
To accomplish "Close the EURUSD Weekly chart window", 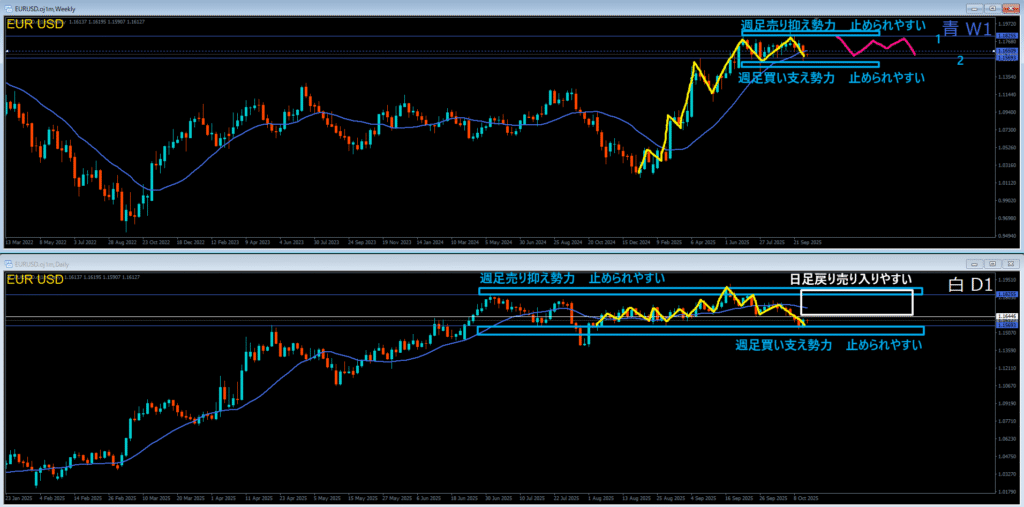I will pyautogui.click(x=1010, y=8).
